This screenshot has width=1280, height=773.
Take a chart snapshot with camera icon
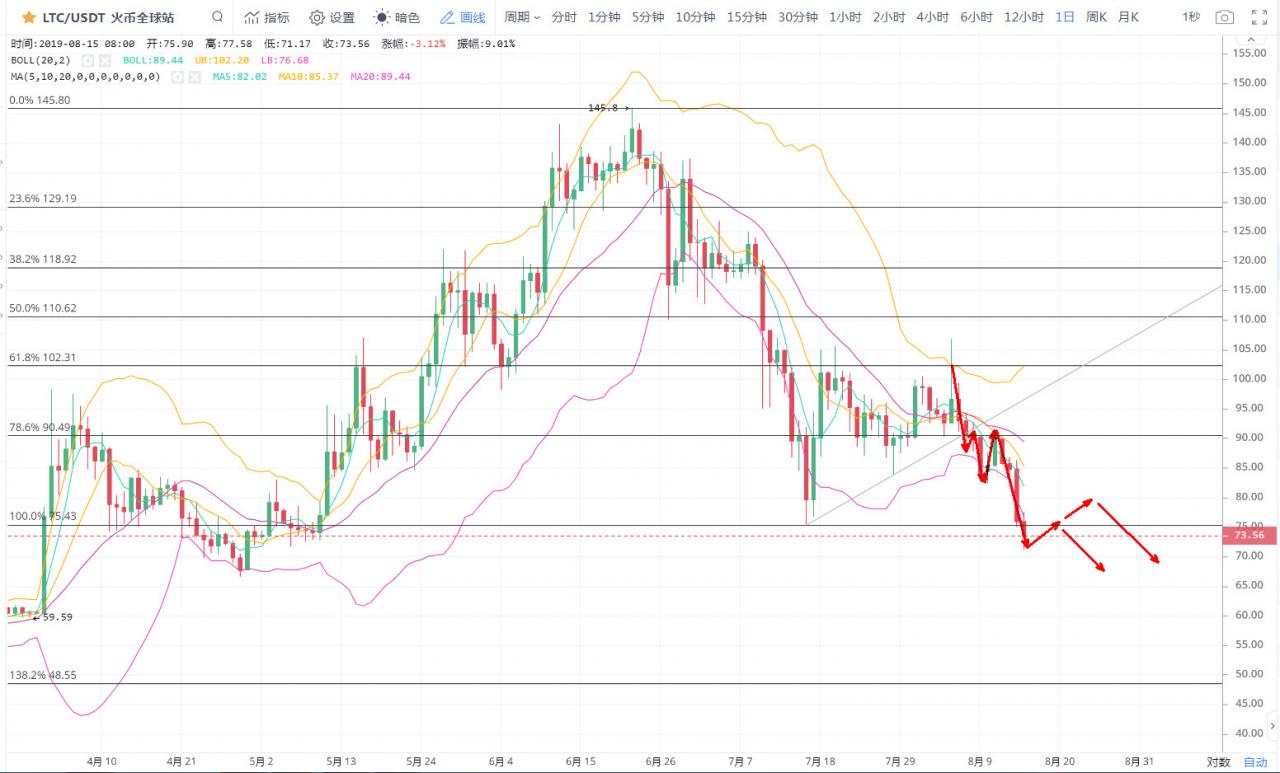pos(1224,17)
